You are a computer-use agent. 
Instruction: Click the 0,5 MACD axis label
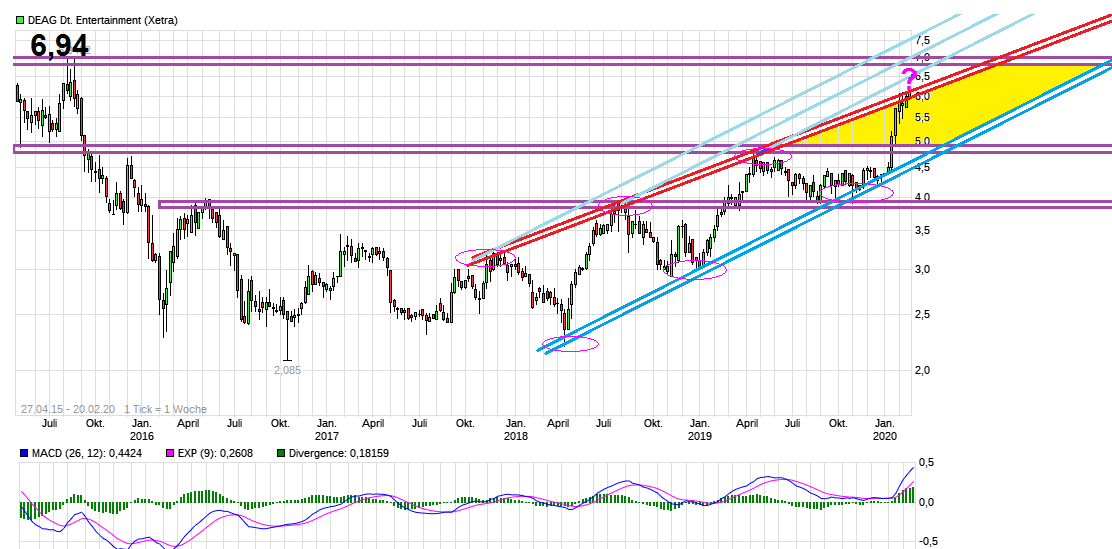pyautogui.click(x=928, y=462)
